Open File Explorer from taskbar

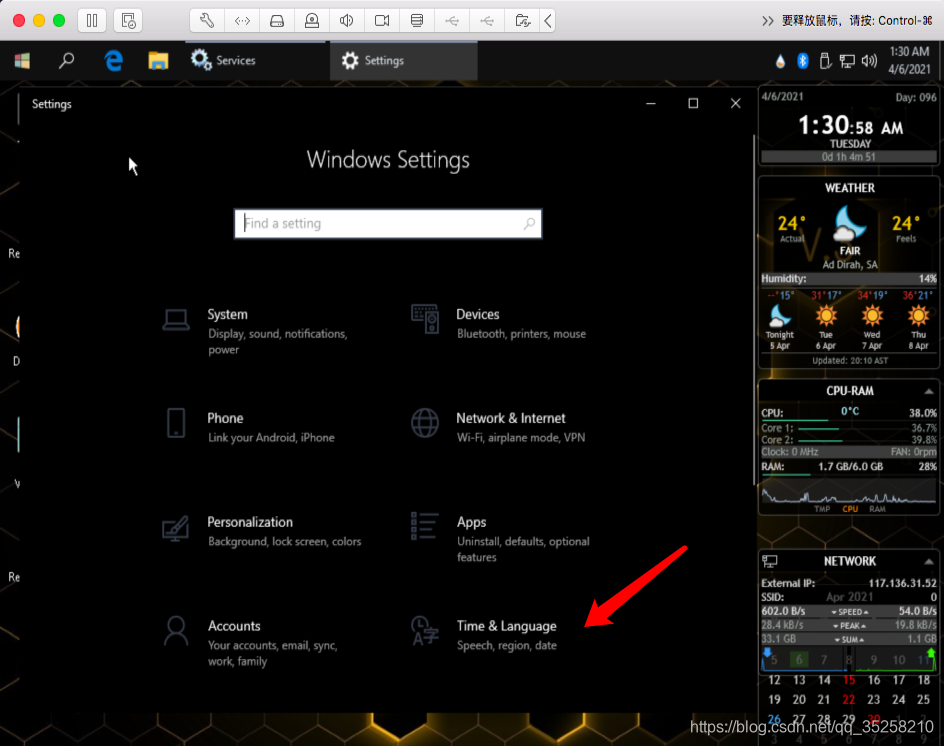tap(158, 60)
